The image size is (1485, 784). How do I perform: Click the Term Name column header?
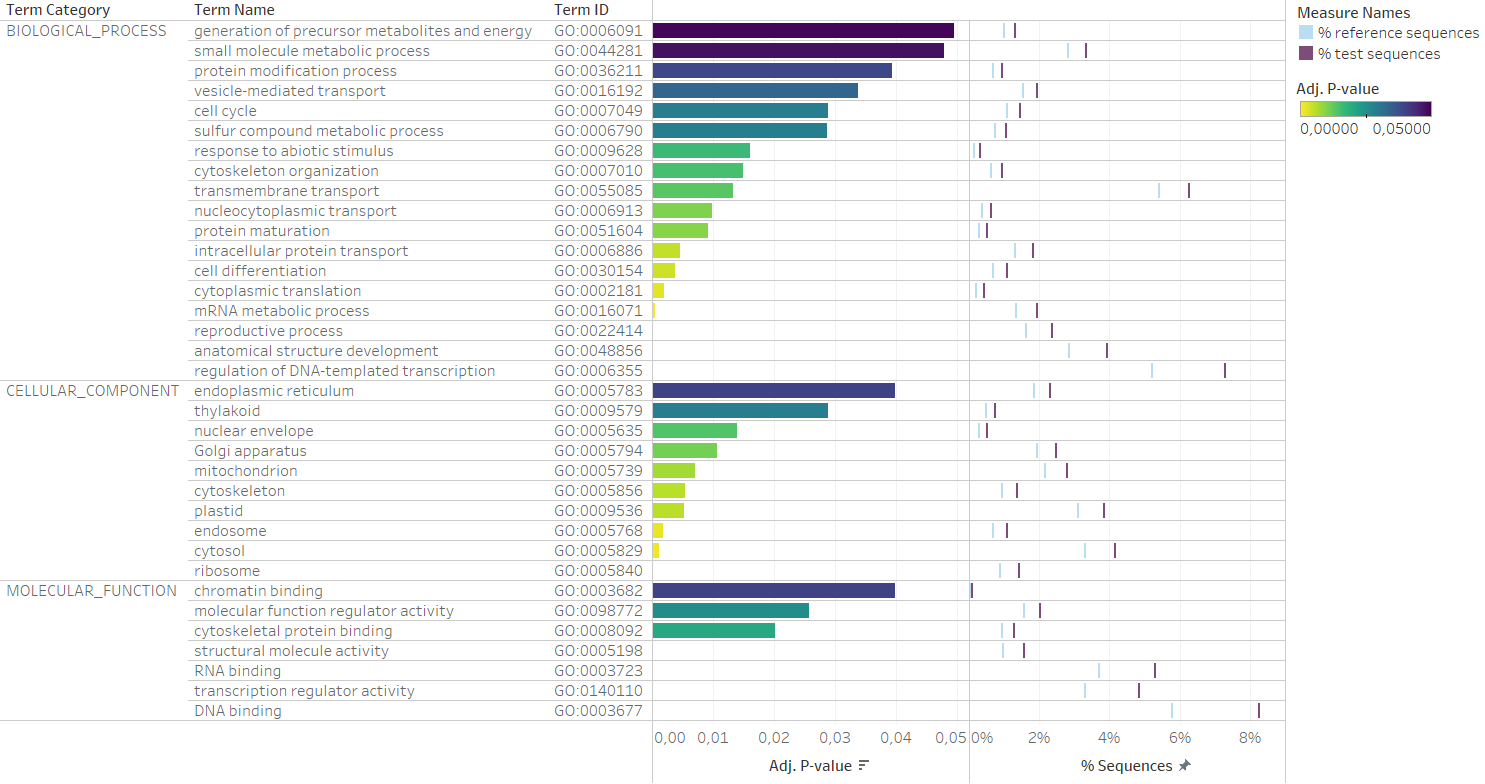(x=234, y=10)
